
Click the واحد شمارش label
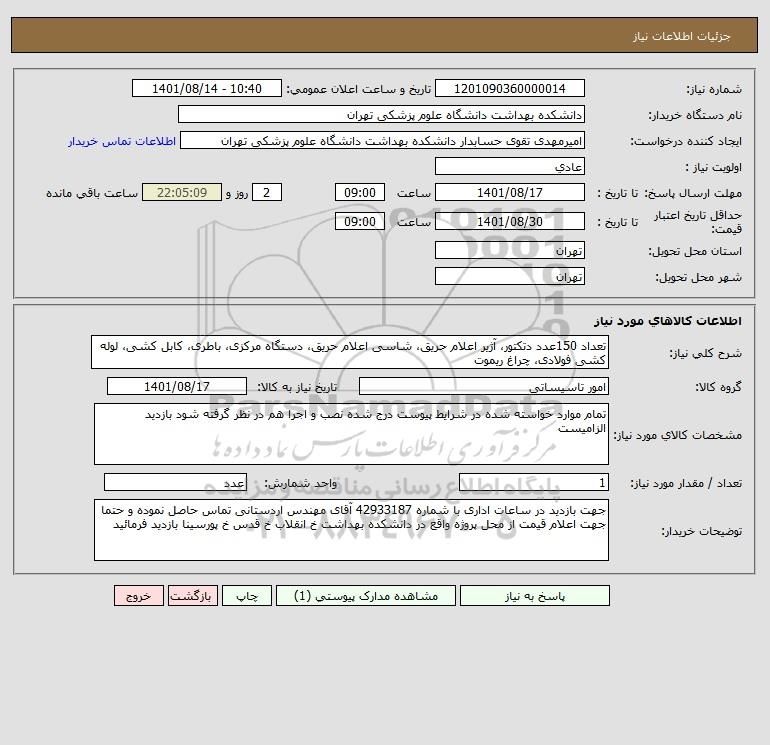tap(301, 483)
